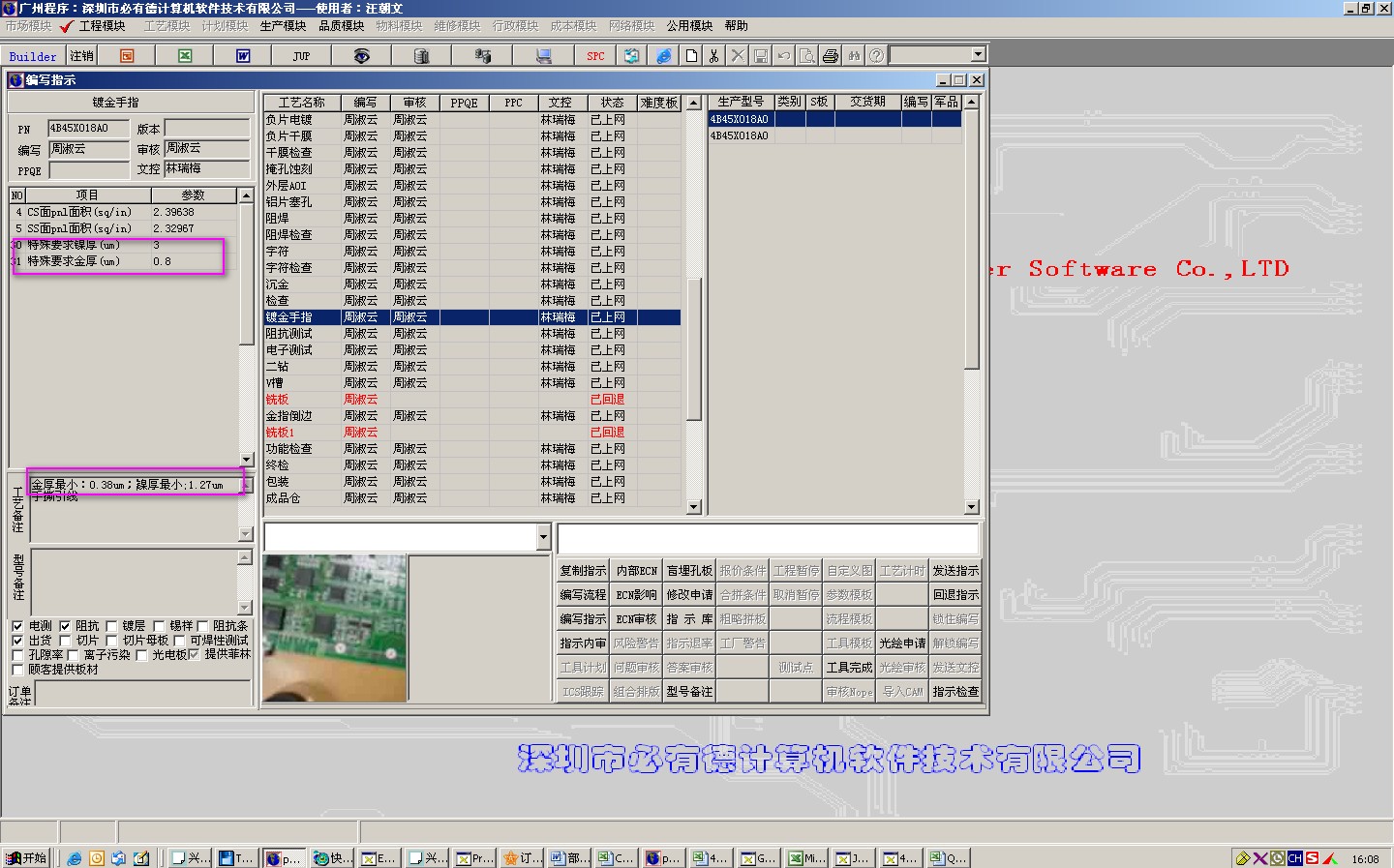Click the print preview toolbar icon
The width and height of the screenshot is (1394, 868).
pyautogui.click(x=807, y=56)
